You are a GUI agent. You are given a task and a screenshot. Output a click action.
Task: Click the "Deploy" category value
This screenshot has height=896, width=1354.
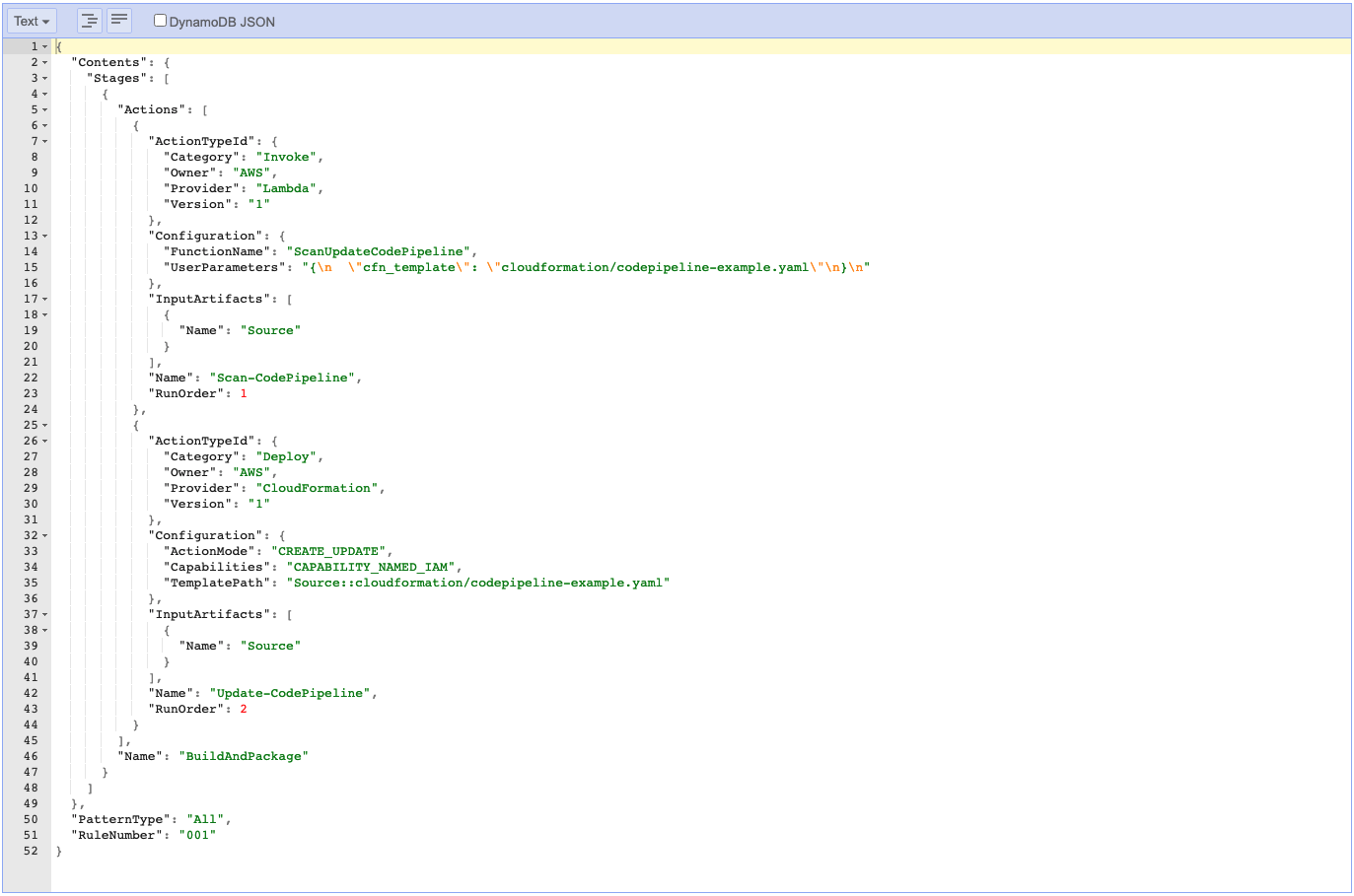pos(286,457)
